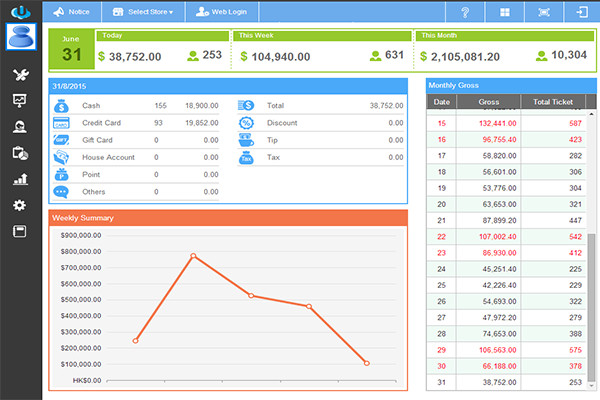This screenshot has height=400, width=600.
Task: Click the peak point on Weekly Summary chart
Action: tap(193, 256)
